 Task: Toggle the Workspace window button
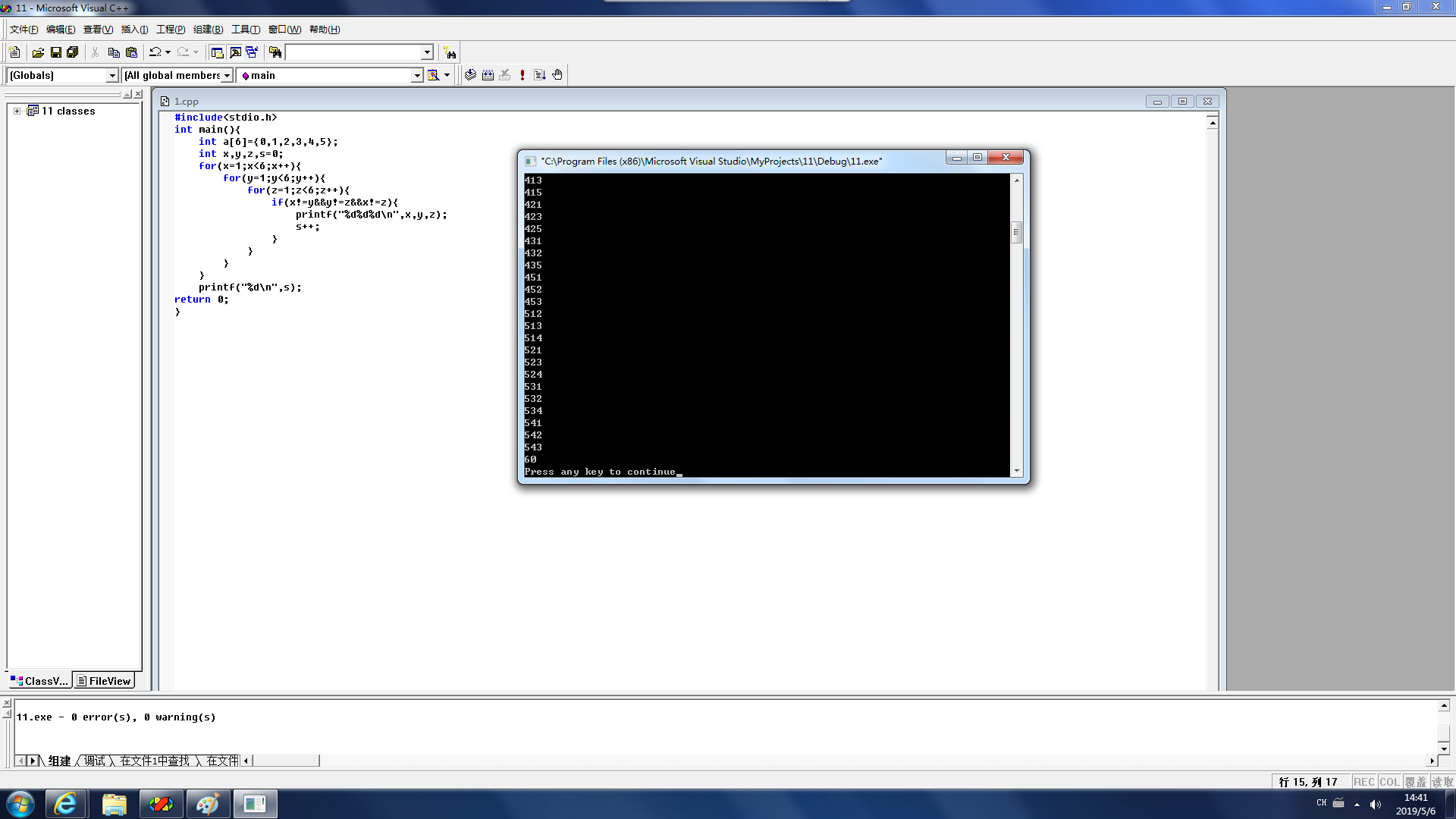[x=218, y=52]
